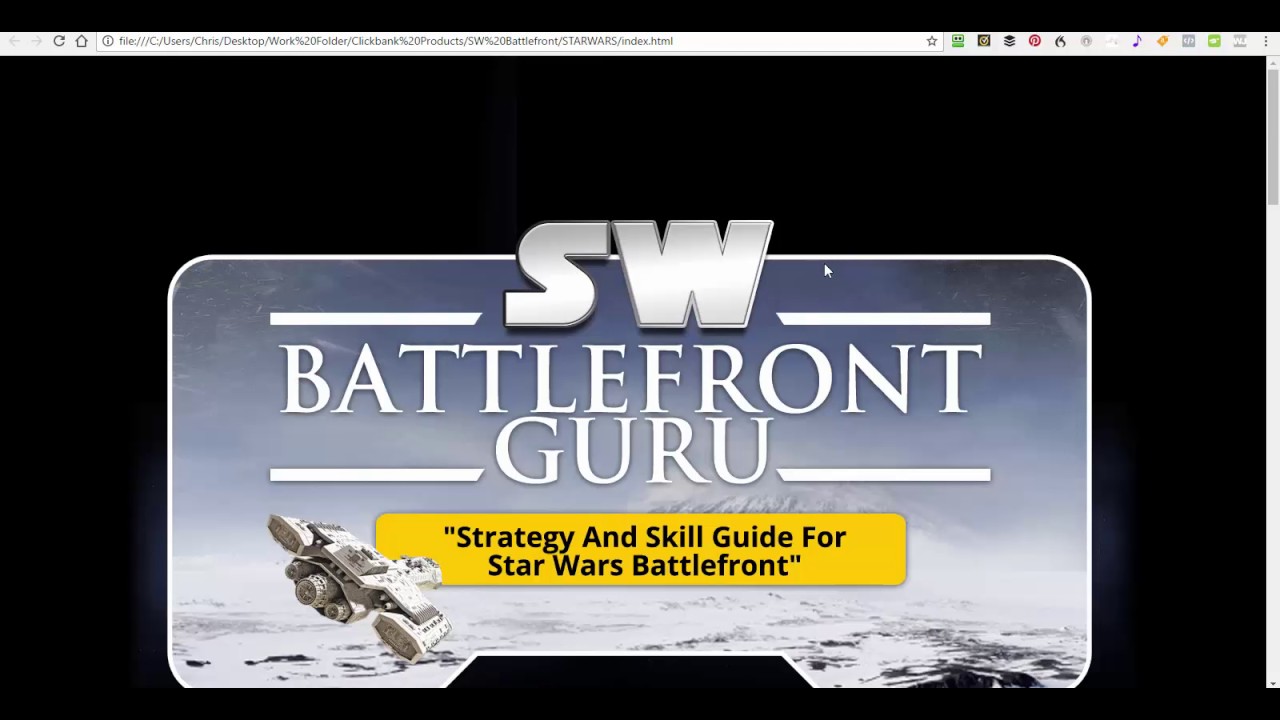The width and height of the screenshot is (1280, 720).
Task: Open the grey circular extension icon
Action: click(1086, 41)
